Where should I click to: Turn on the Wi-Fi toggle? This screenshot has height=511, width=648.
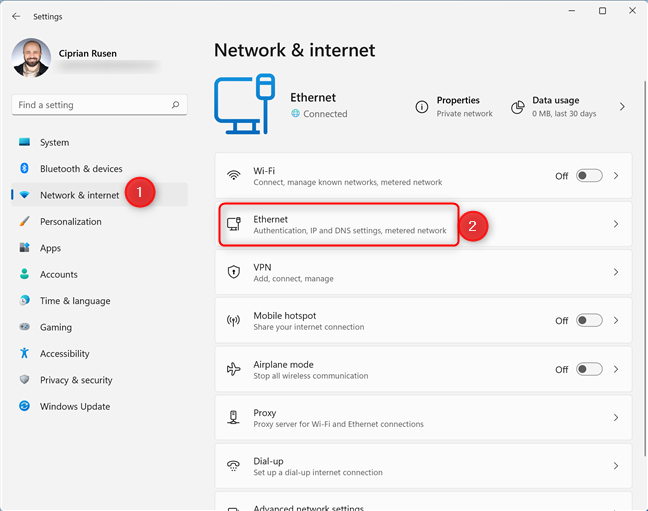coord(589,176)
